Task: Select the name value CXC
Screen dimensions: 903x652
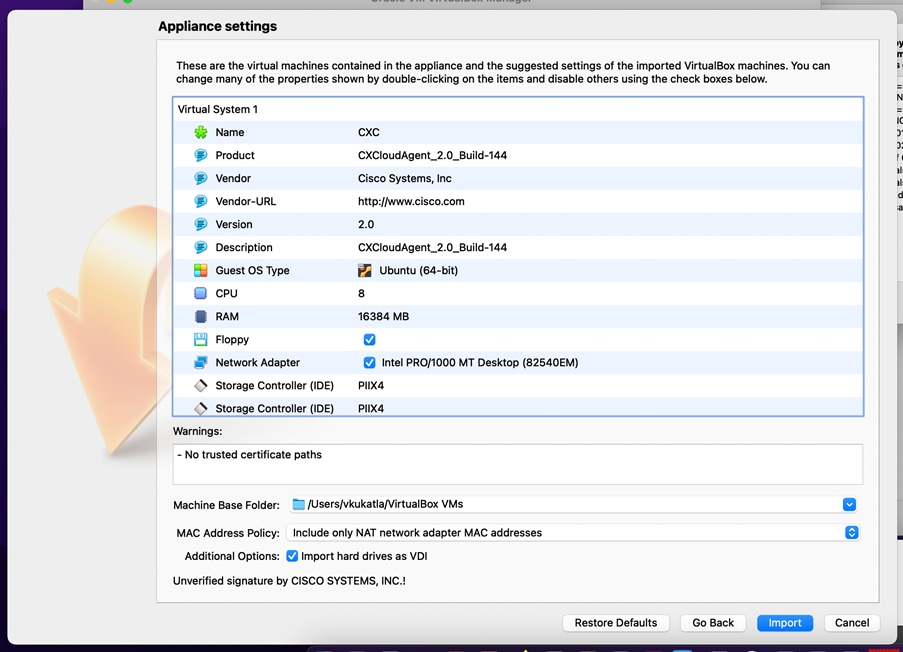Action: pos(369,132)
